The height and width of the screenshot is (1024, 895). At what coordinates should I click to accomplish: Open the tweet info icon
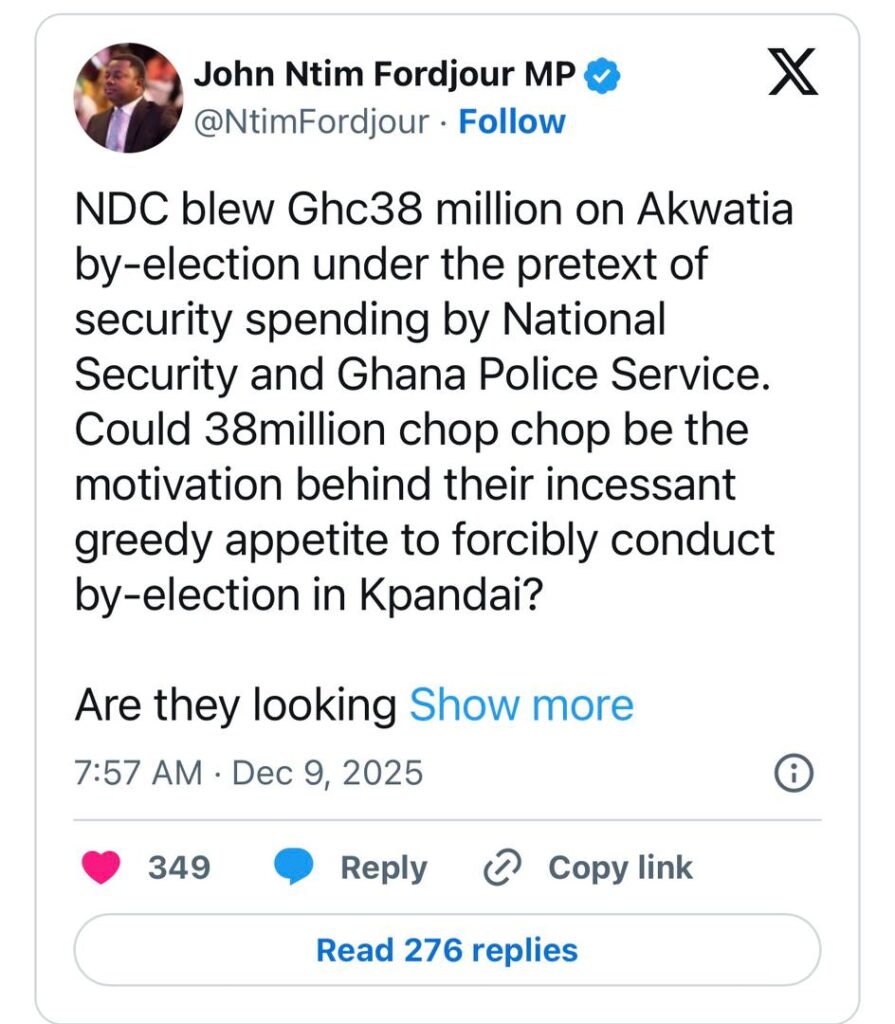[795, 773]
